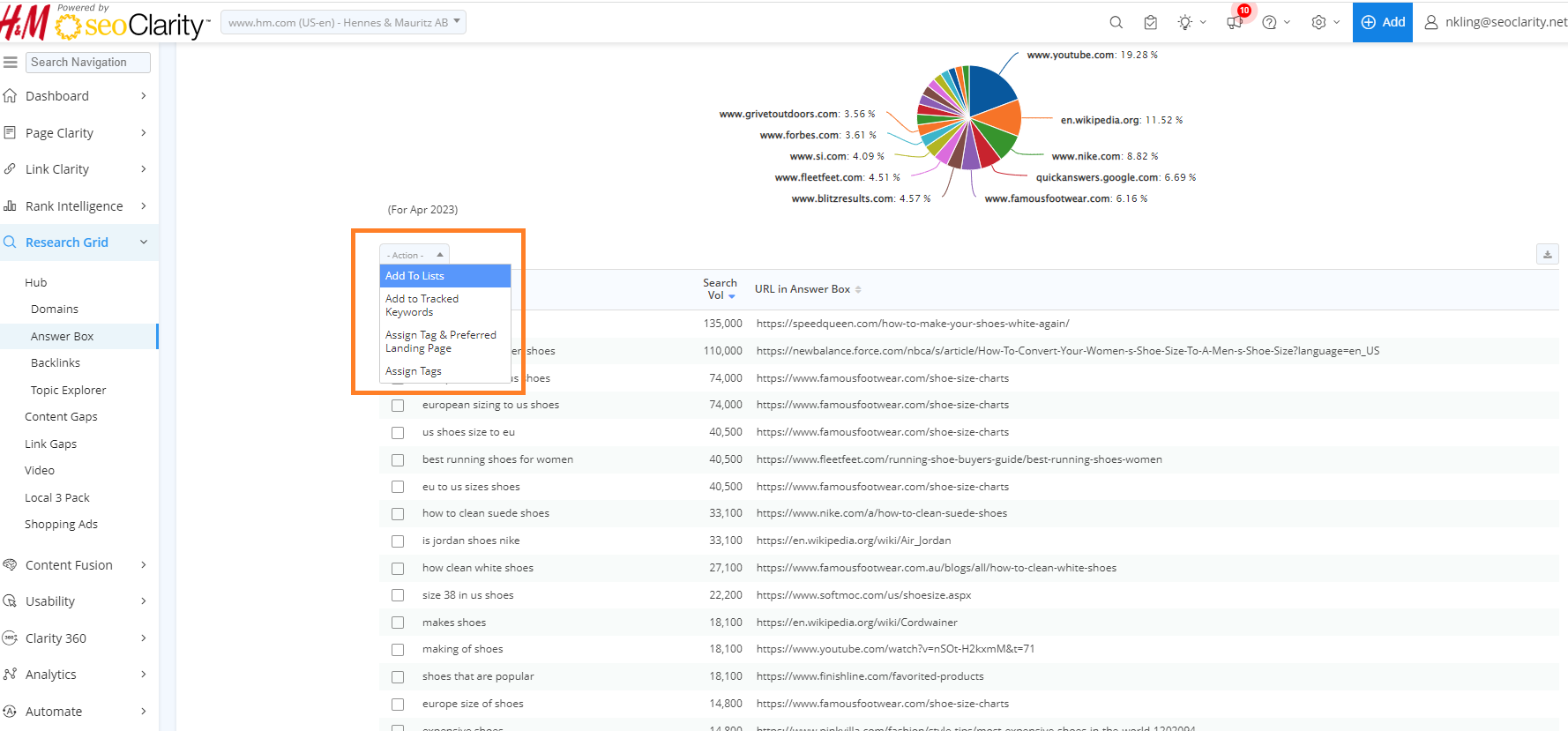Open the www.hm.com domain selector dropdown
This screenshot has height=731, width=1568.
pos(343,22)
